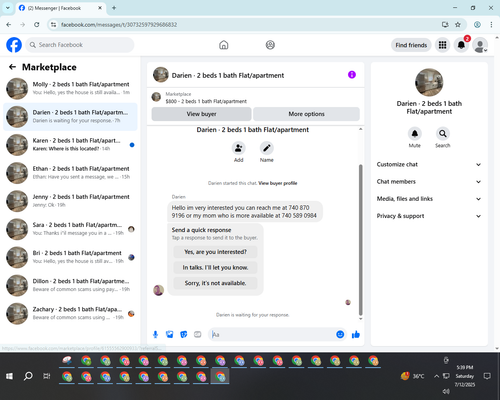Image resolution: width=500 pixels, height=400 pixels.
Task: Select the Darien conversation in list
Action: tap(70, 117)
